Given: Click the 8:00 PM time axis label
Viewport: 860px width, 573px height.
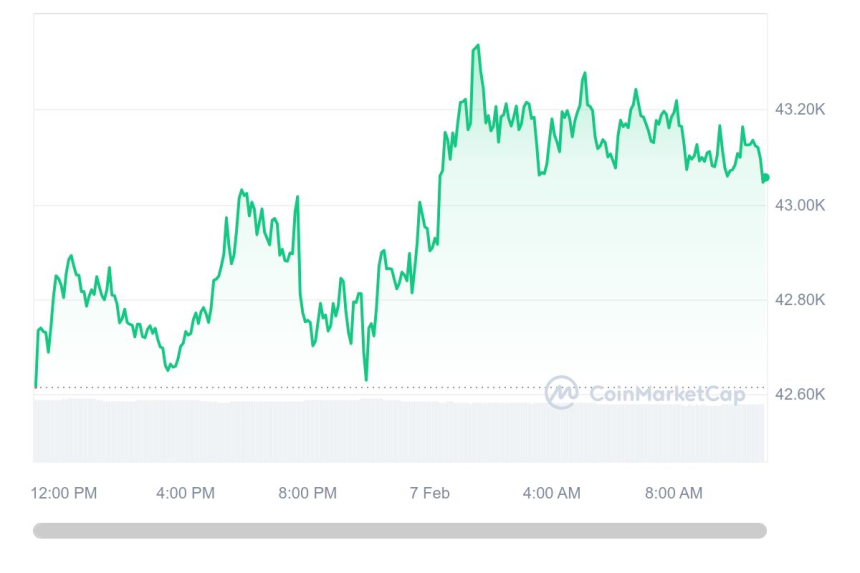Looking at the screenshot, I should point(308,493).
